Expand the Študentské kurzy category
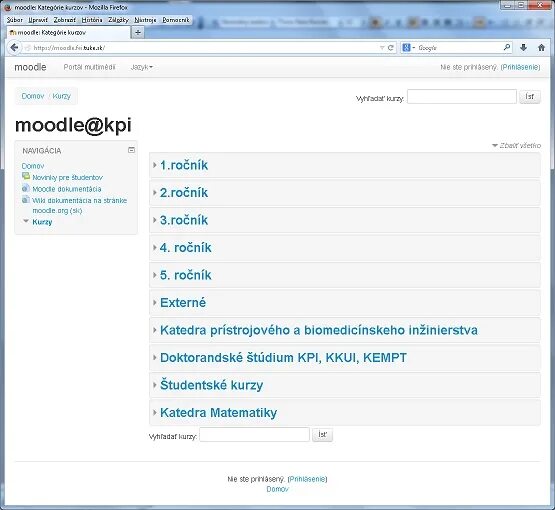The height and width of the screenshot is (510, 555). click(x=155, y=385)
